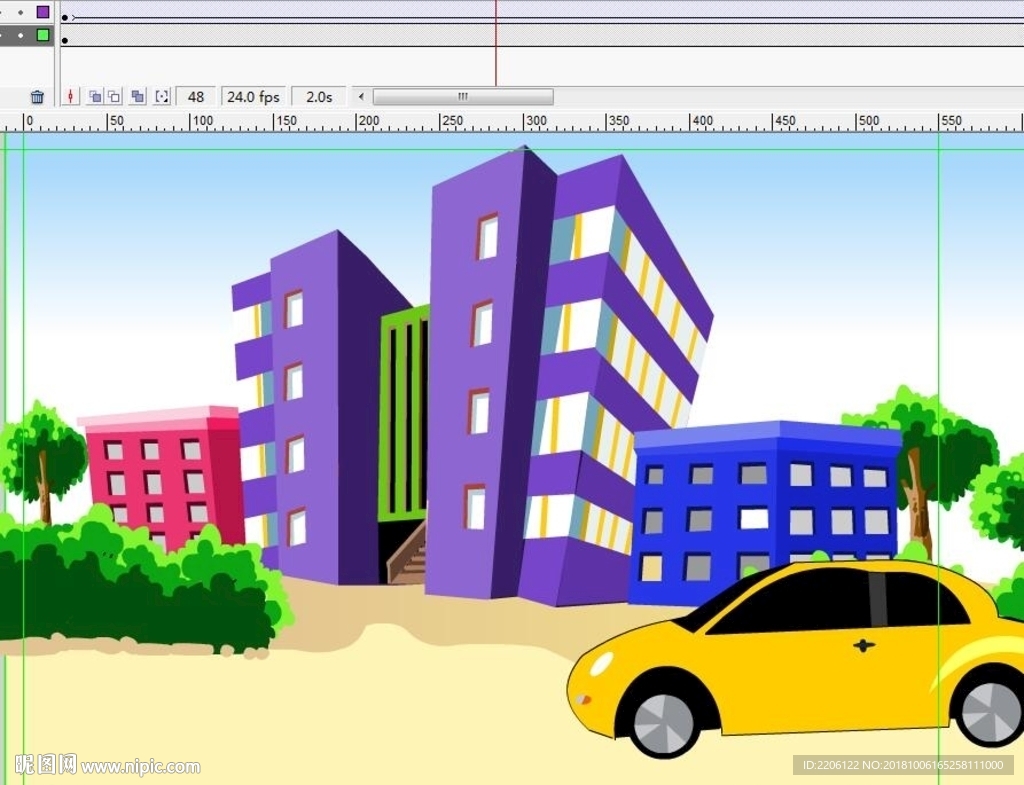Screen dimensions: 1024x785
Task: Click the green layer outline color swatch
Action: click(x=43, y=35)
